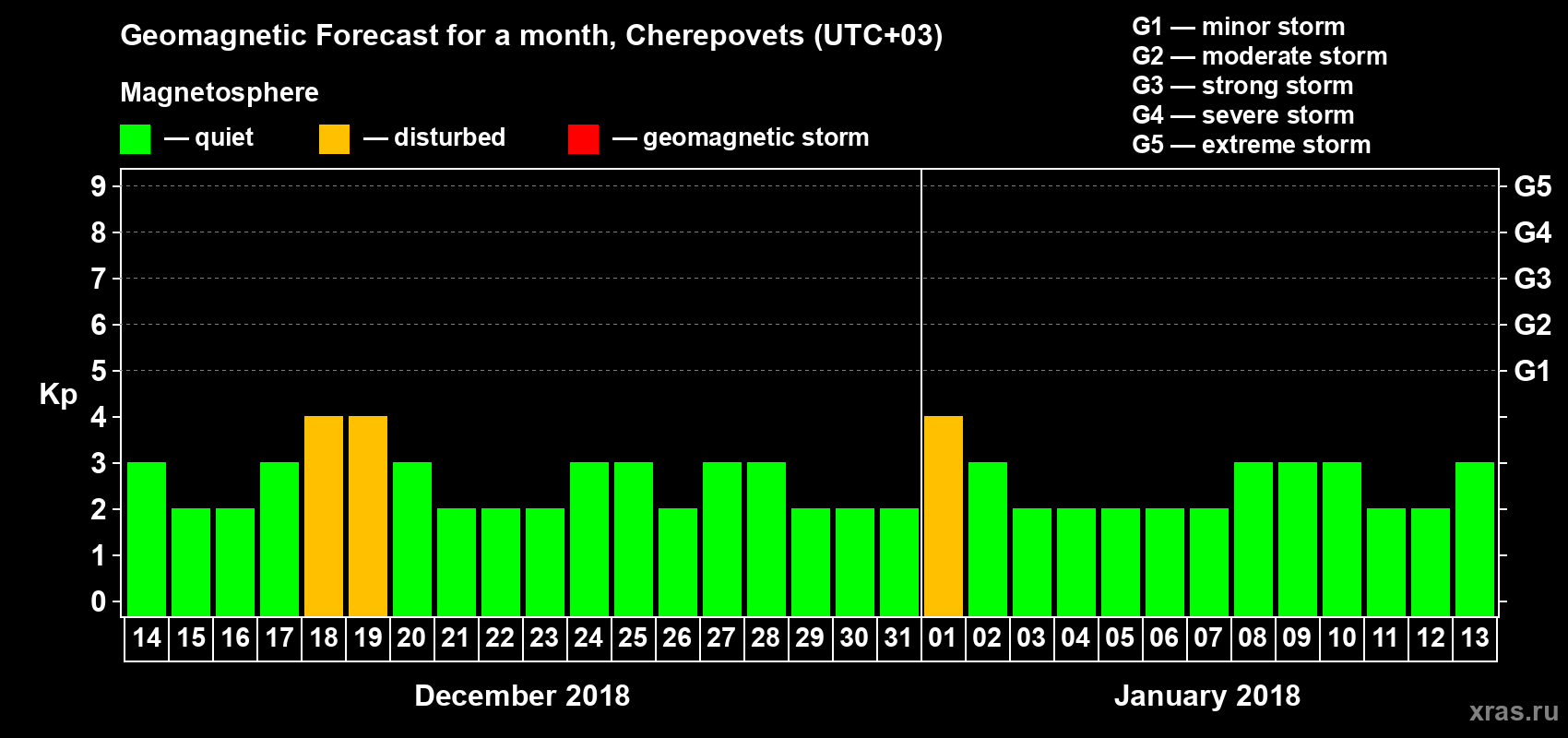
Task: Click the date label 29
Action: [x=810, y=637]
